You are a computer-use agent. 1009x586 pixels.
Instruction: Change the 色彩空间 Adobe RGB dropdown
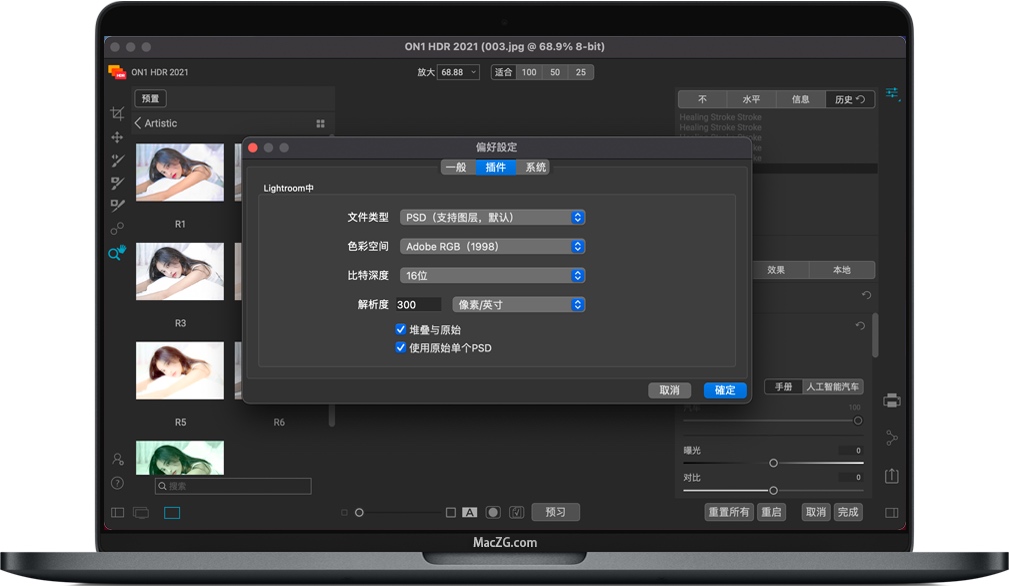click(x=492, y=246)
